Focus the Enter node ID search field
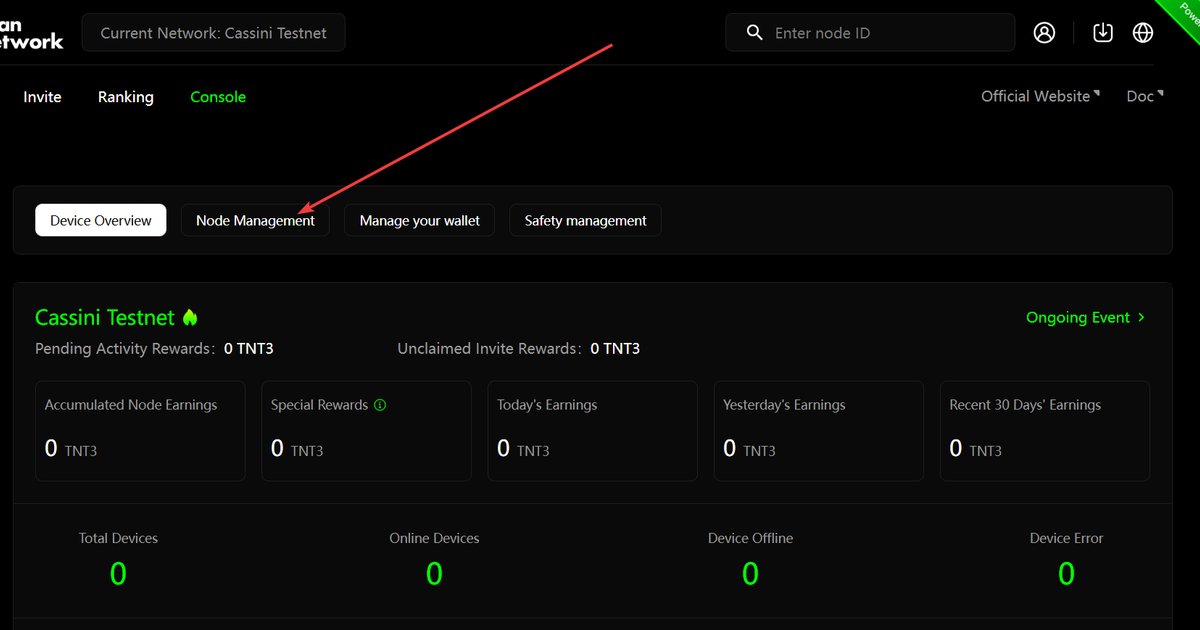 [x=870, y=33]
